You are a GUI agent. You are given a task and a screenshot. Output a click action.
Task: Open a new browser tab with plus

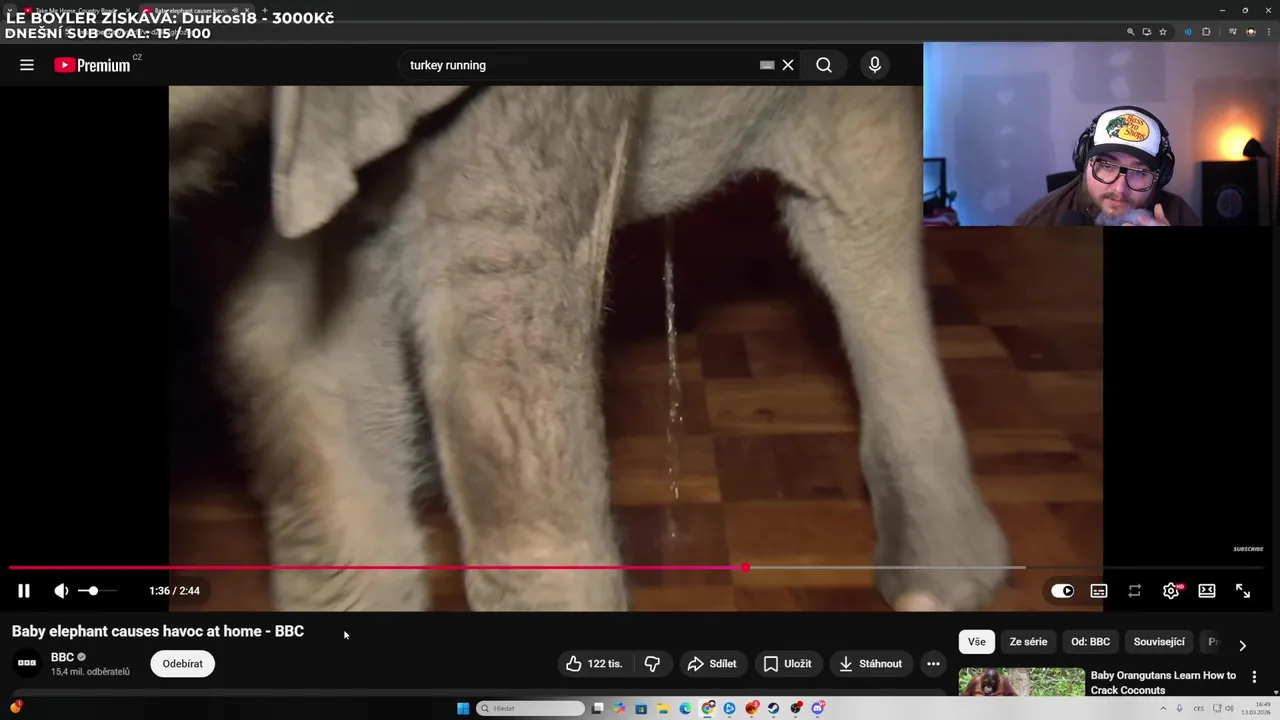pos(265,10)
